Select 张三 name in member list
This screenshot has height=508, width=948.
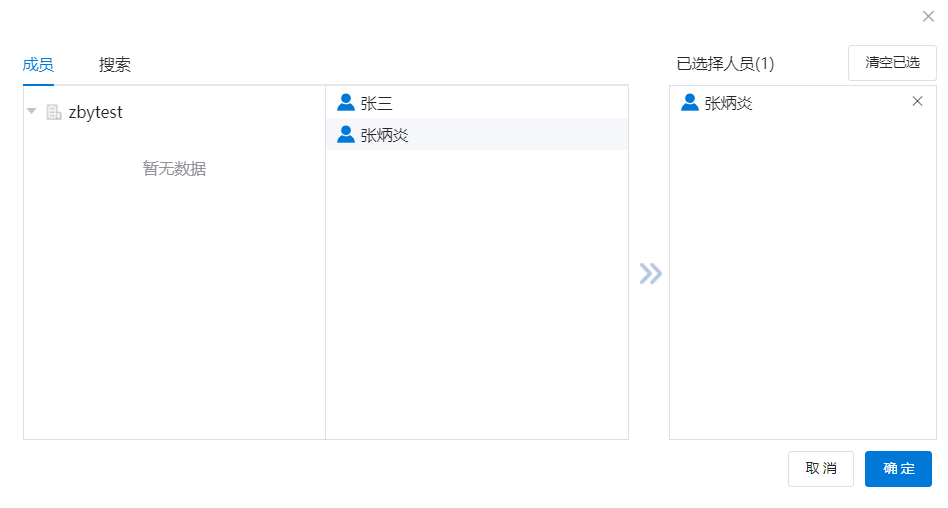click(x=377, y=102)
